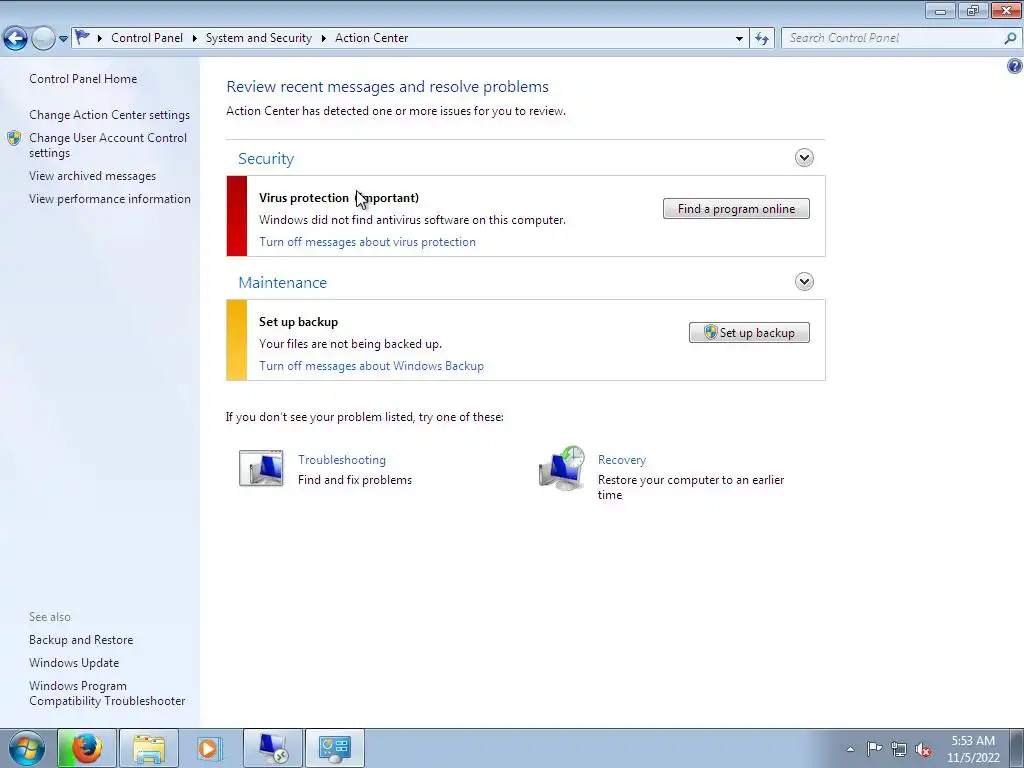Image resolution: width=1024 pixels, height=768 pixels.
Task: Click the Set up backup heading text
Action: coord(298,322)
